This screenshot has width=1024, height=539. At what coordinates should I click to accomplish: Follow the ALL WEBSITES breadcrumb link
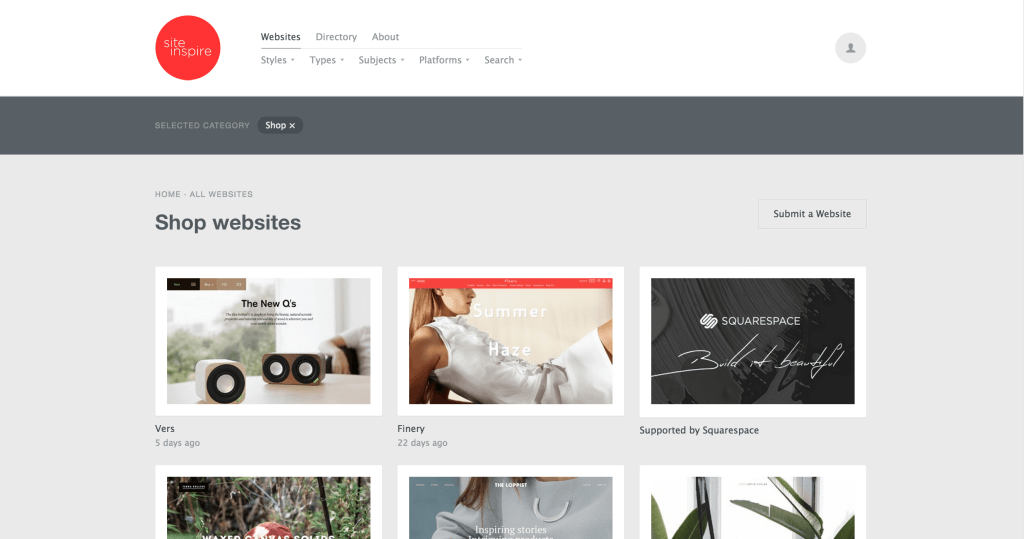pyautogui.click(x=221, y=194)
